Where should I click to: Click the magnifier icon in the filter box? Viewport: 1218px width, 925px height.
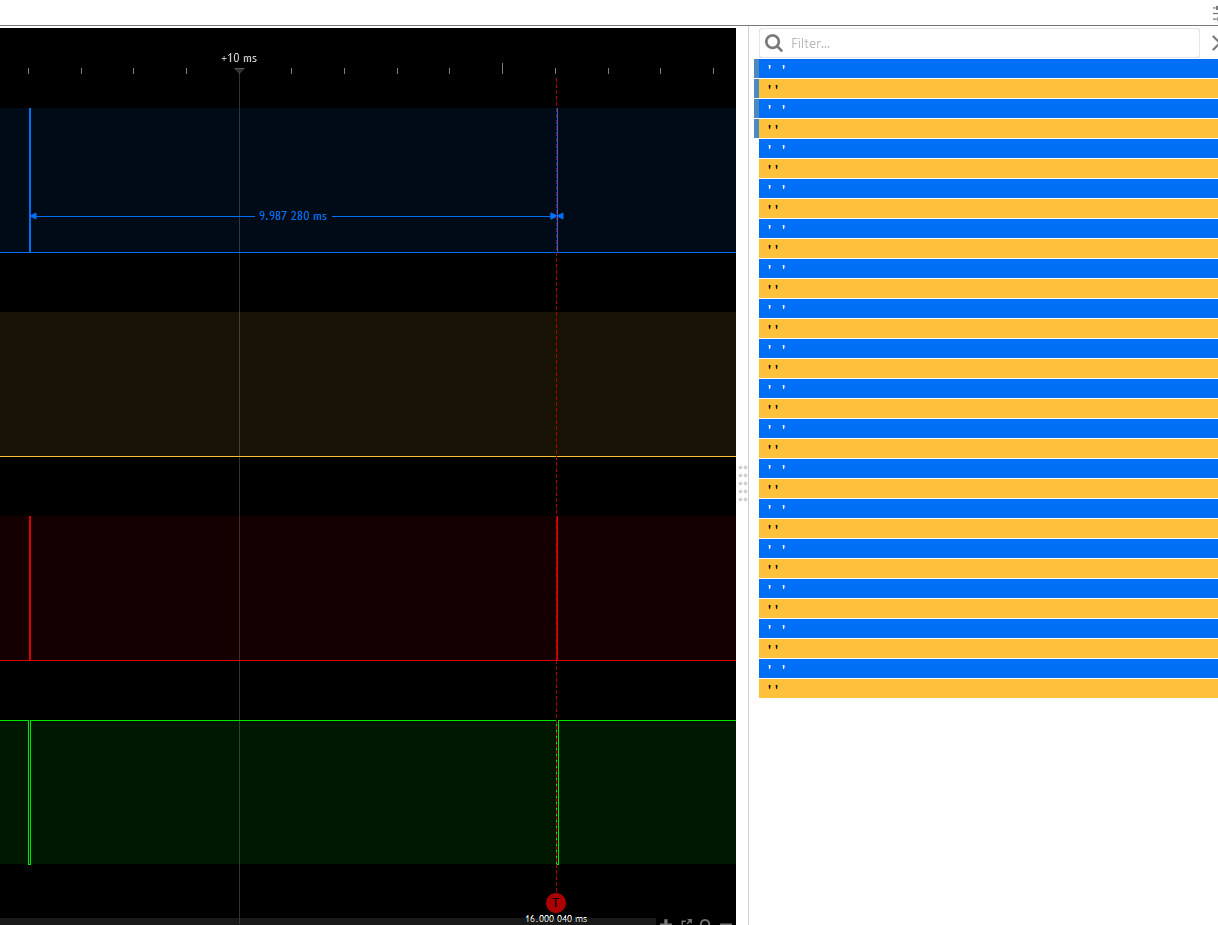[x=772, y=43]
